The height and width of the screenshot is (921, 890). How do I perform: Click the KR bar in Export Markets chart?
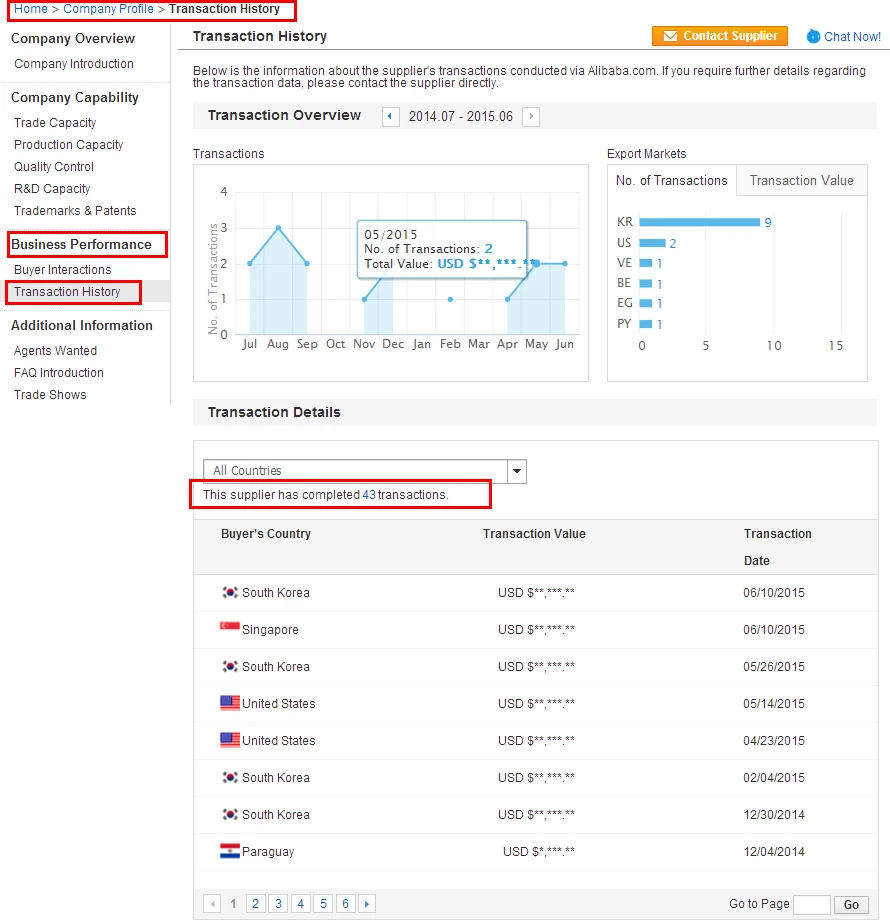coord(699,222)
